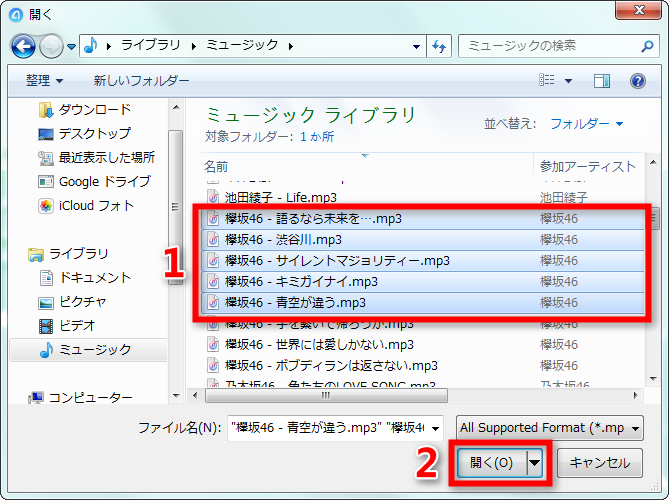Open the 並べ替え フォルダー dropdown

[587, 124]
